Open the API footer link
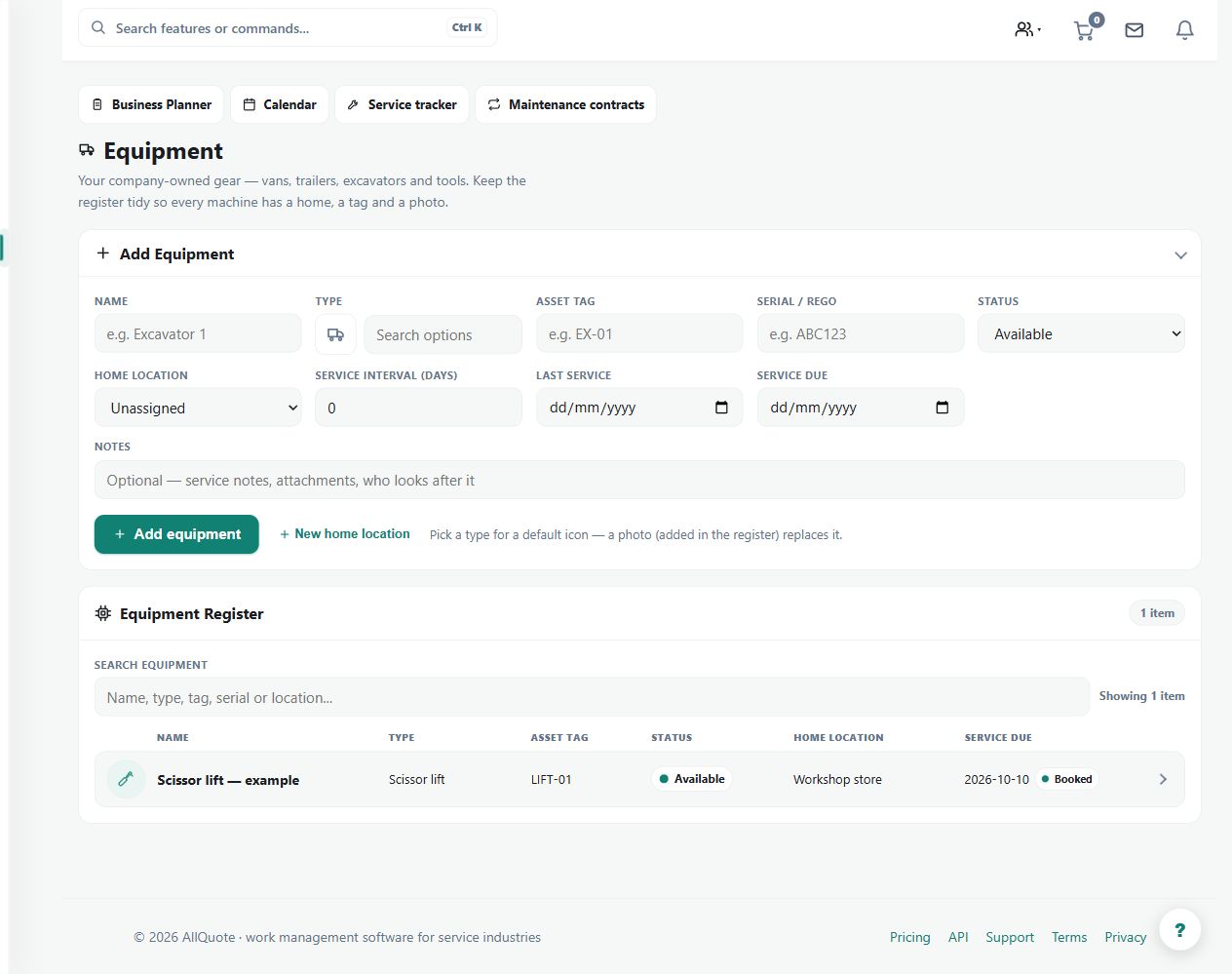 click(x=958, y=937)
